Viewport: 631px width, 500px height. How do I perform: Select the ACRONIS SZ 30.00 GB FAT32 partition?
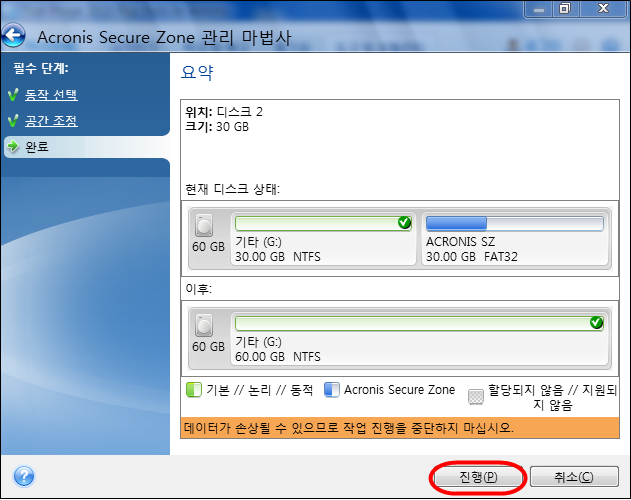[x=515, y=239]
